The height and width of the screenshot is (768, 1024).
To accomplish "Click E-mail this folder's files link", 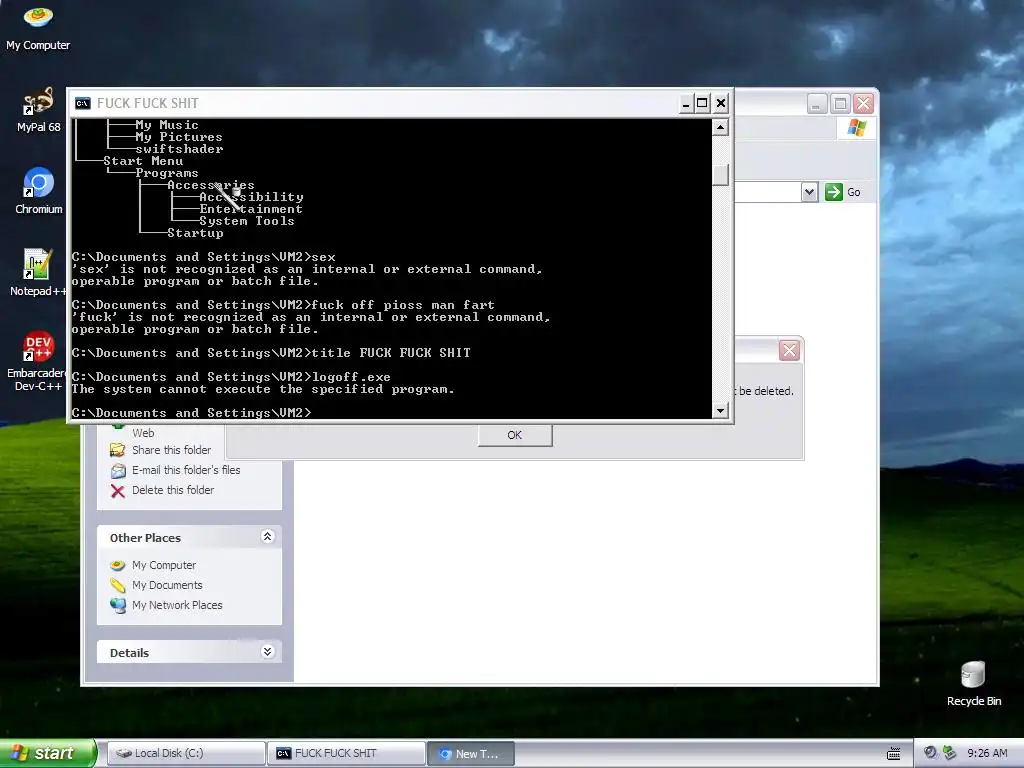I will click(x=186, y=470).
